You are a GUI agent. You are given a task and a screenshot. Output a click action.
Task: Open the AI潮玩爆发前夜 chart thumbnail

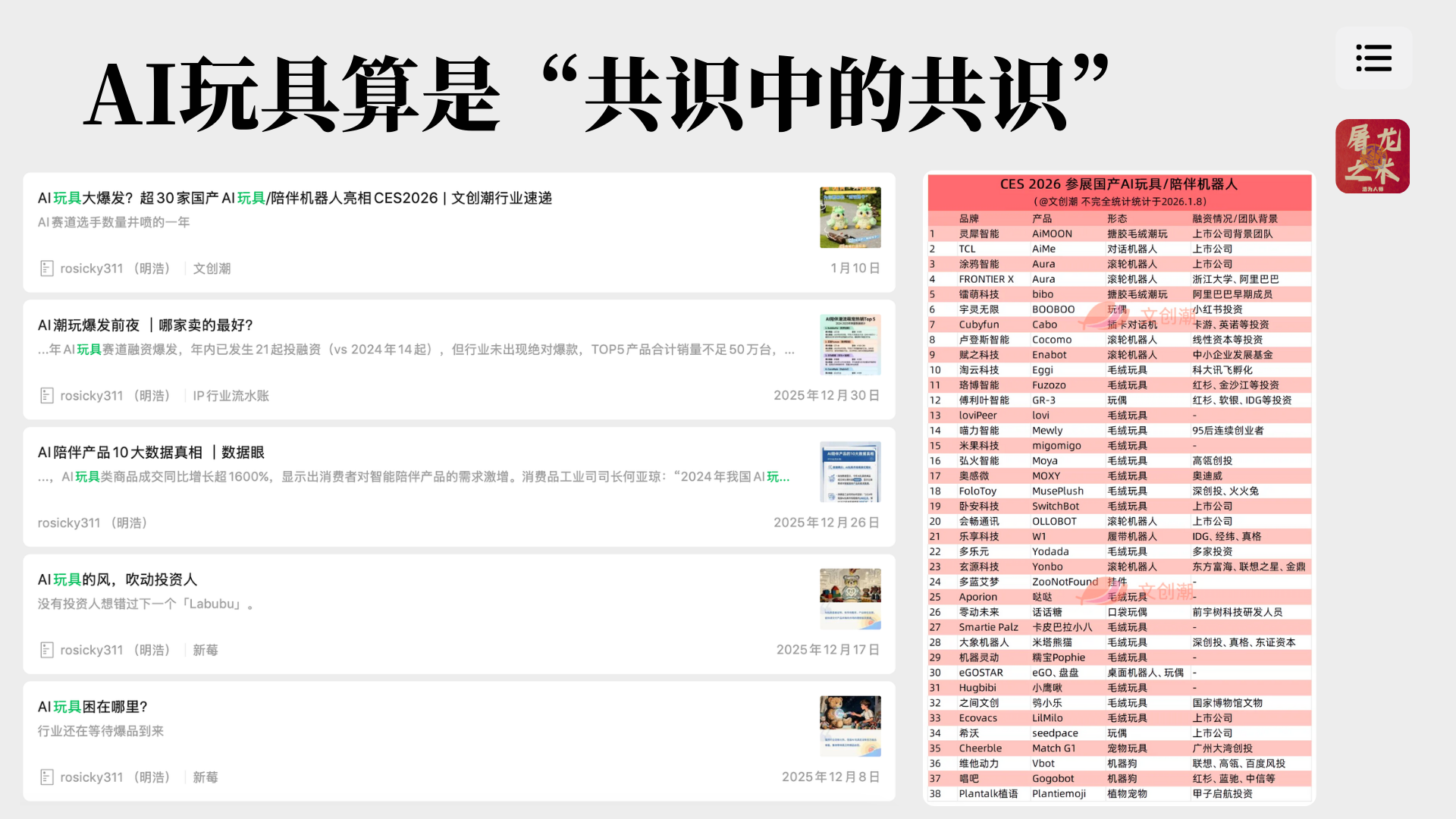[850, 345]
